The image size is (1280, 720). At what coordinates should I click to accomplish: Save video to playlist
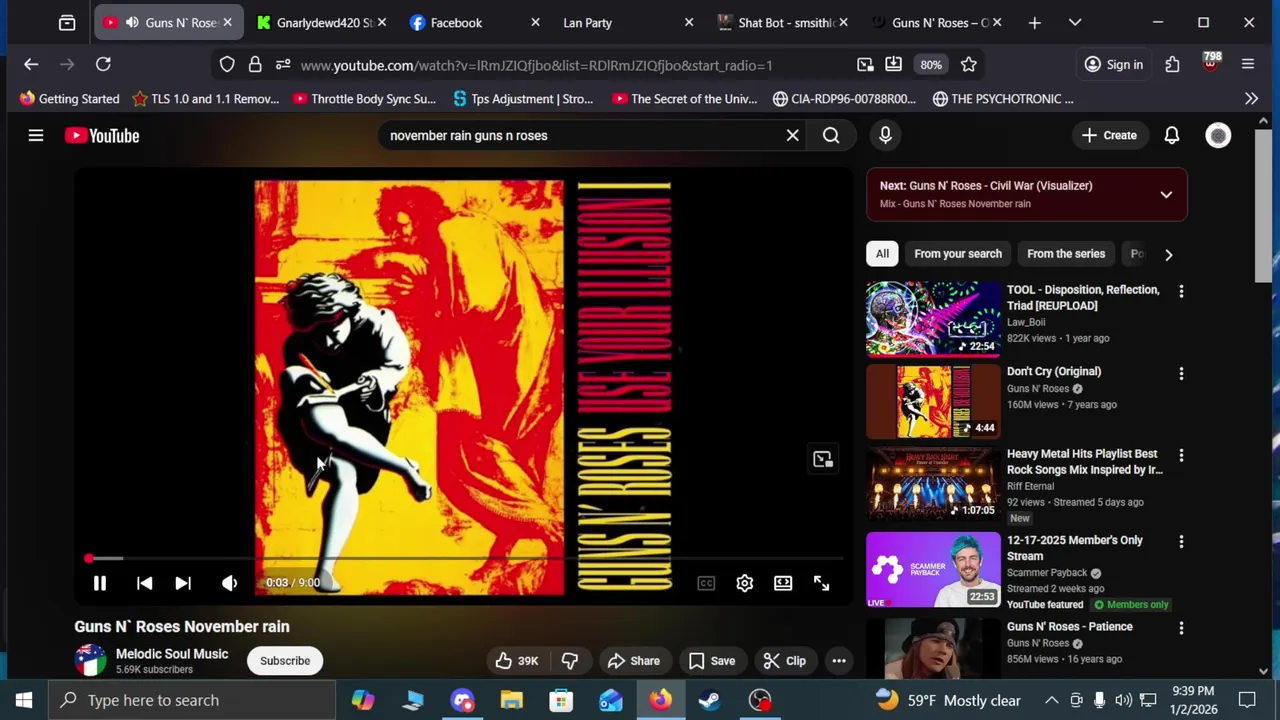(712, 661)
